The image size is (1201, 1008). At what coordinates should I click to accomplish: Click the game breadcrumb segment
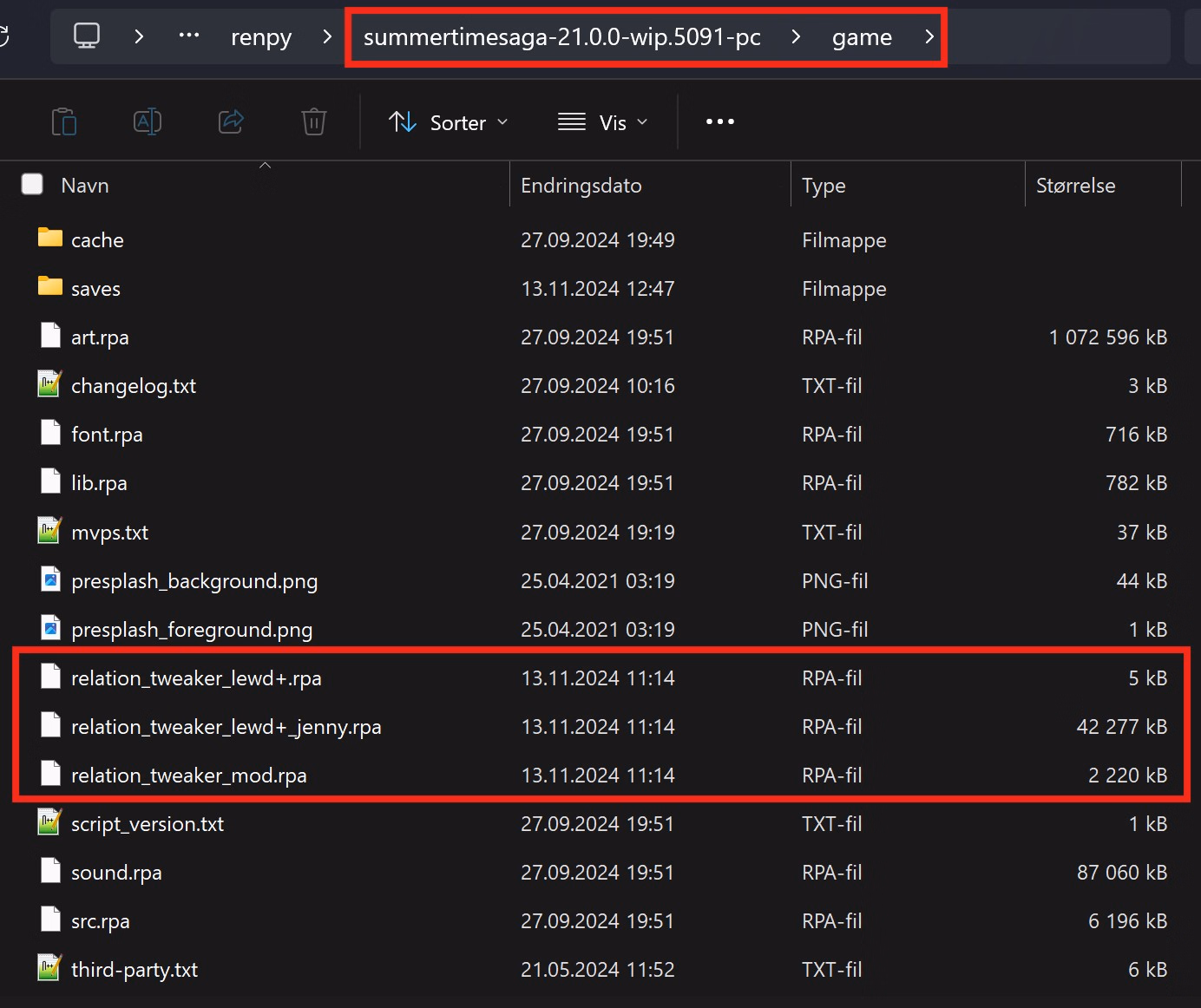[862, 36]
